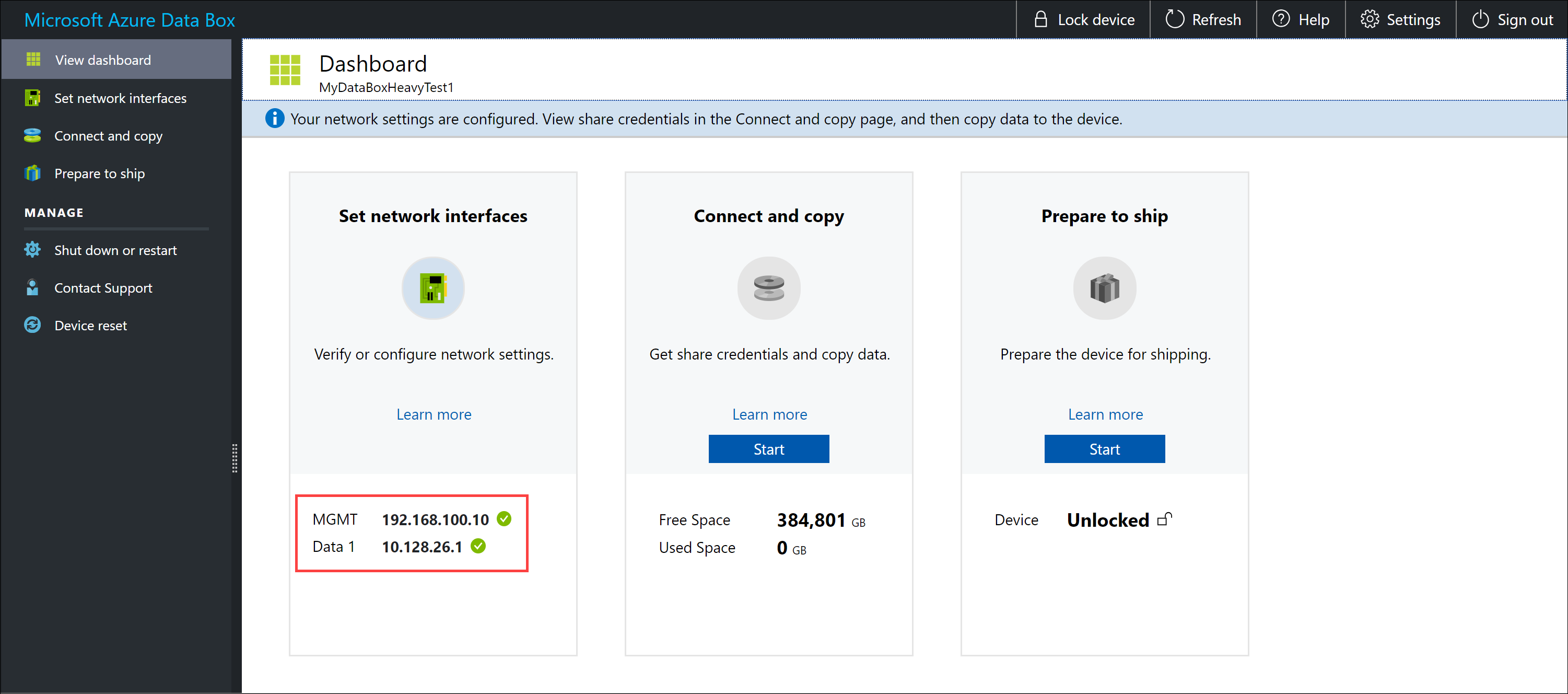Click the Prepare to ship icon
The width and height of the screenshot is (1568, 694).
coord(1104,290)
